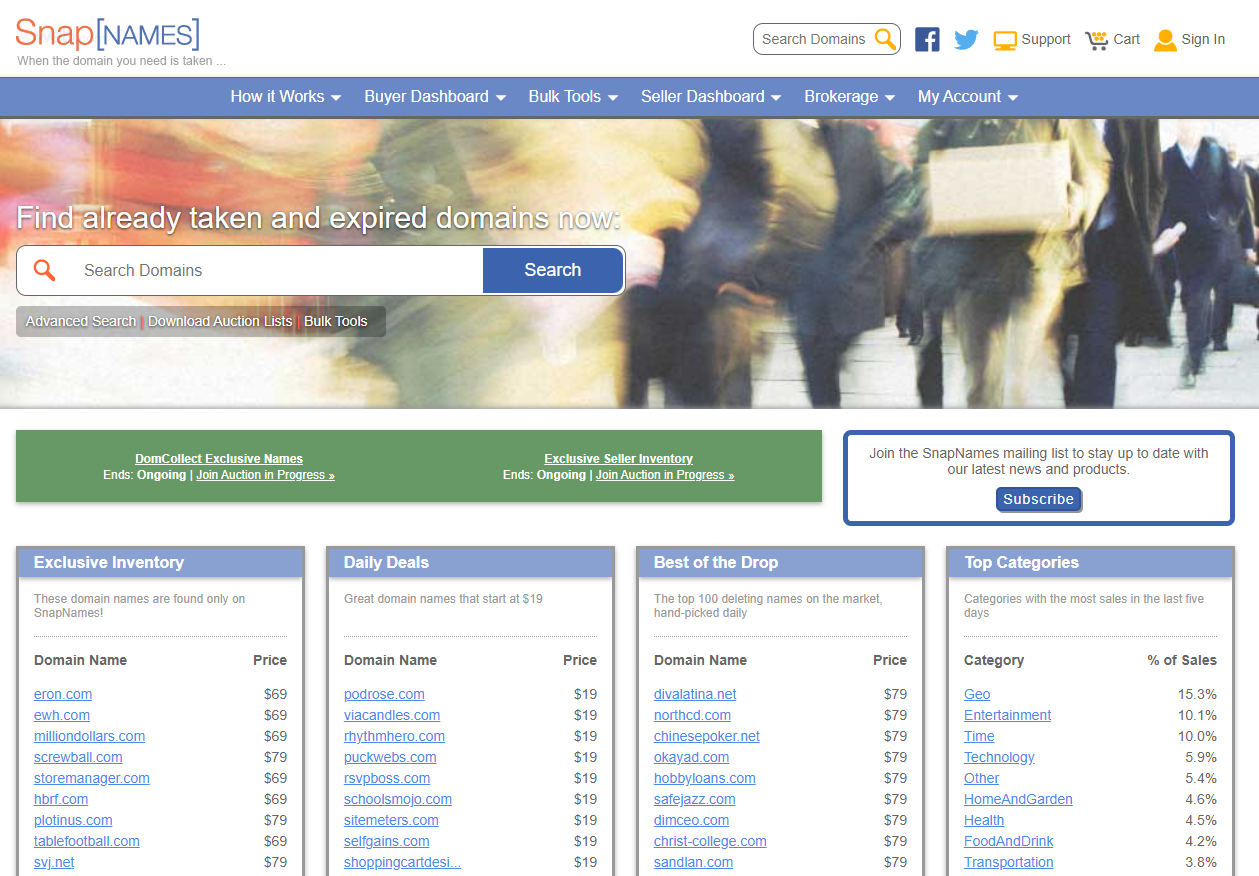Expand the Brokerage dropdown
This screenshot has height=876, width=1259.
849,96
